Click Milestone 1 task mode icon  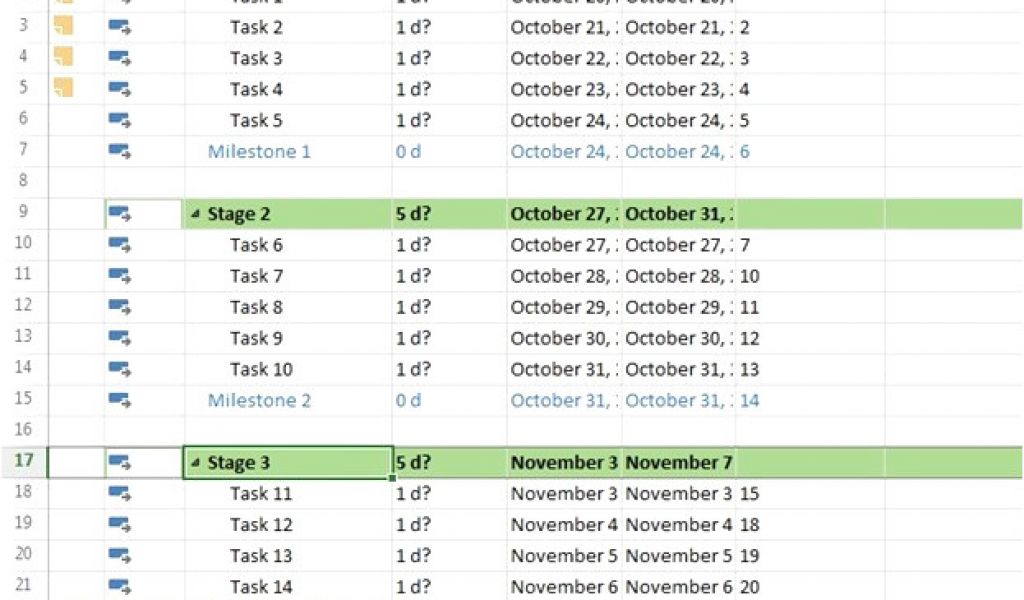coord(120,152)
